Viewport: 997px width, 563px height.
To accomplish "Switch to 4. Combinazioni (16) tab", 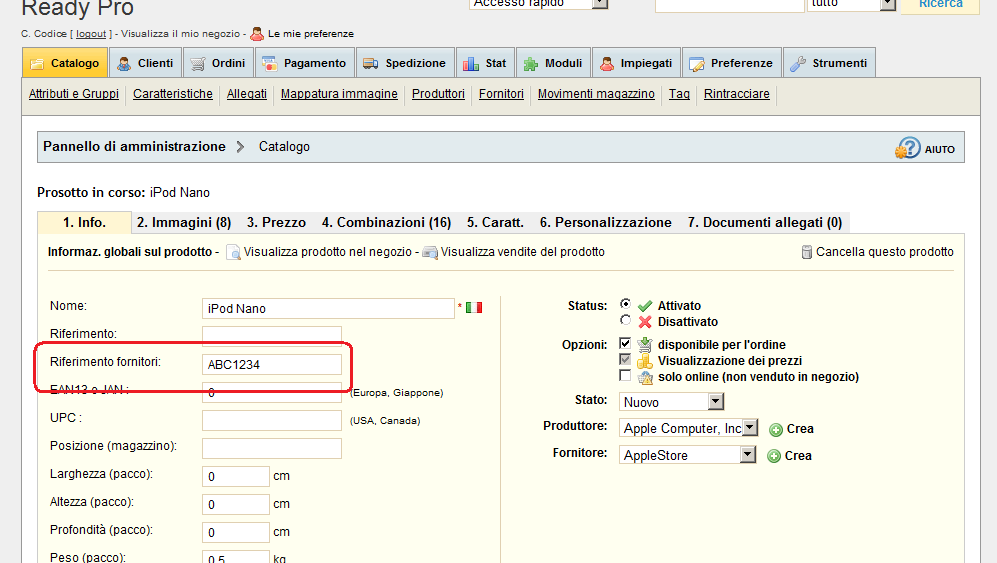I will click(x=387, y=223).
